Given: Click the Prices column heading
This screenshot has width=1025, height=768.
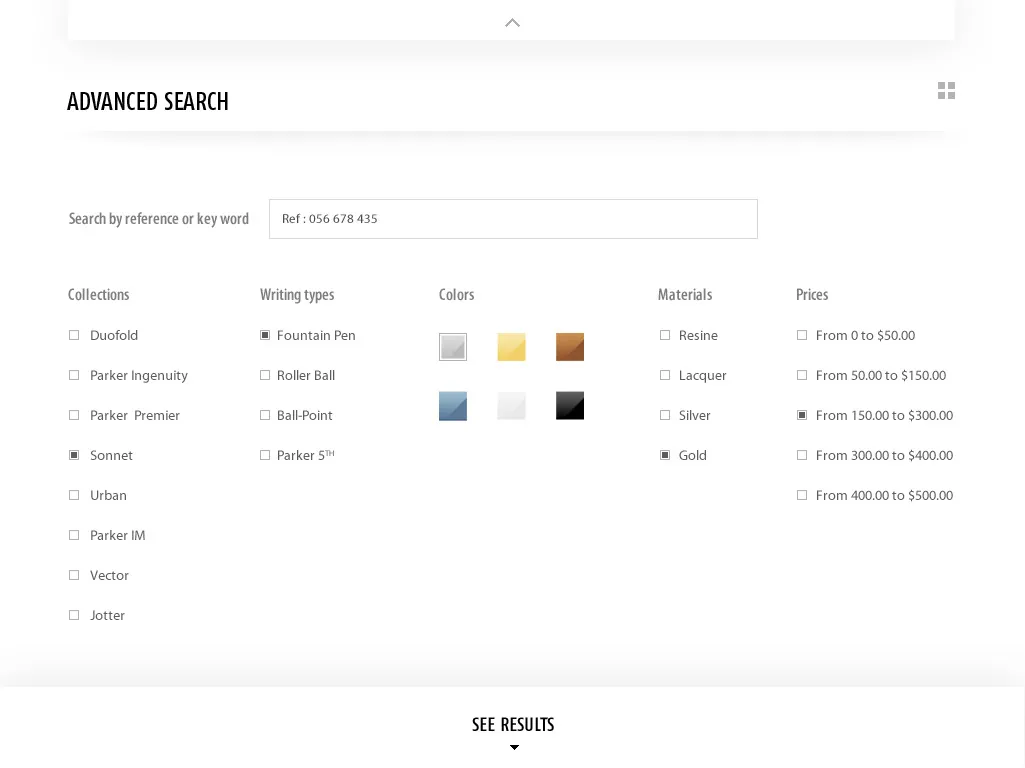Looking at the screenshot, I should pyautogui.click(x=812, y=295).
